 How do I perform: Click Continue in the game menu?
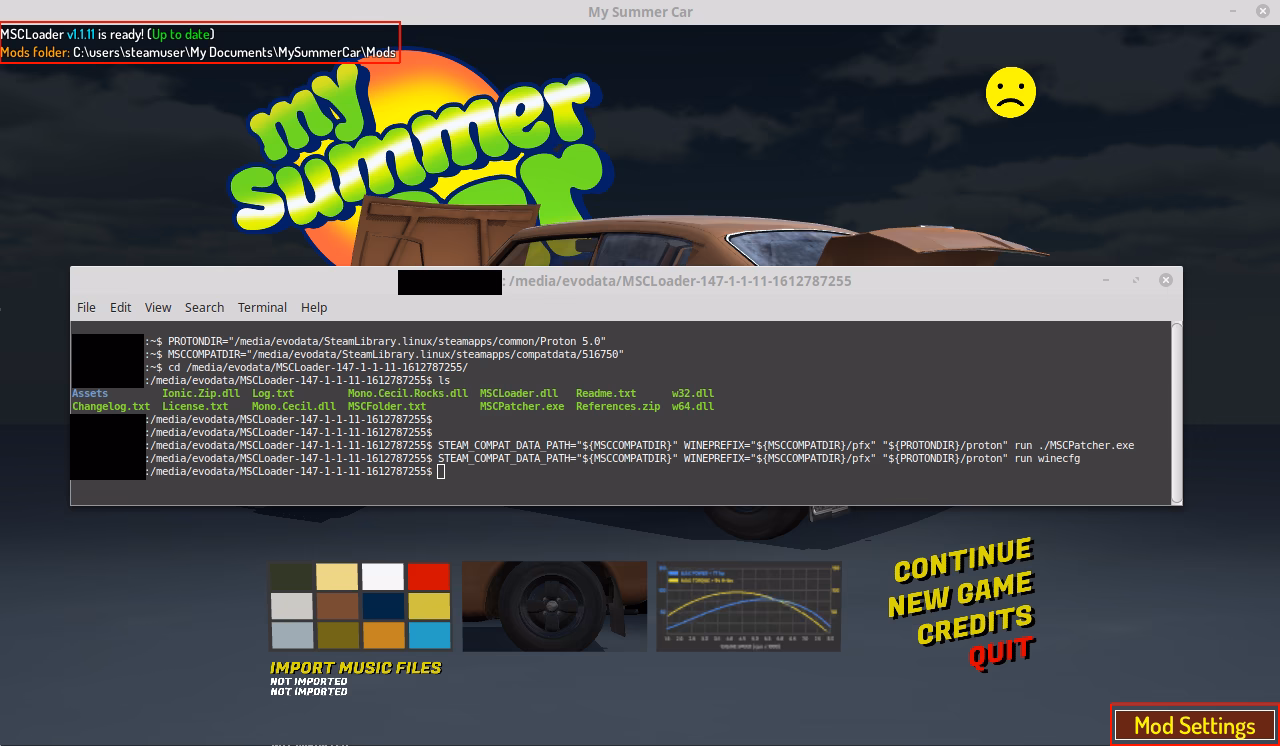coord(962,562)
